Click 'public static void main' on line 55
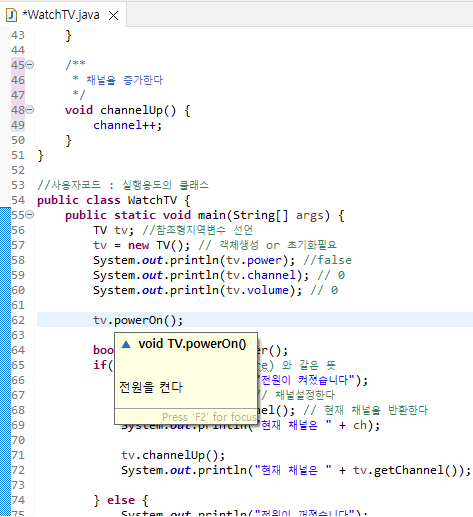The image size is (473, 517). point(146,215)
